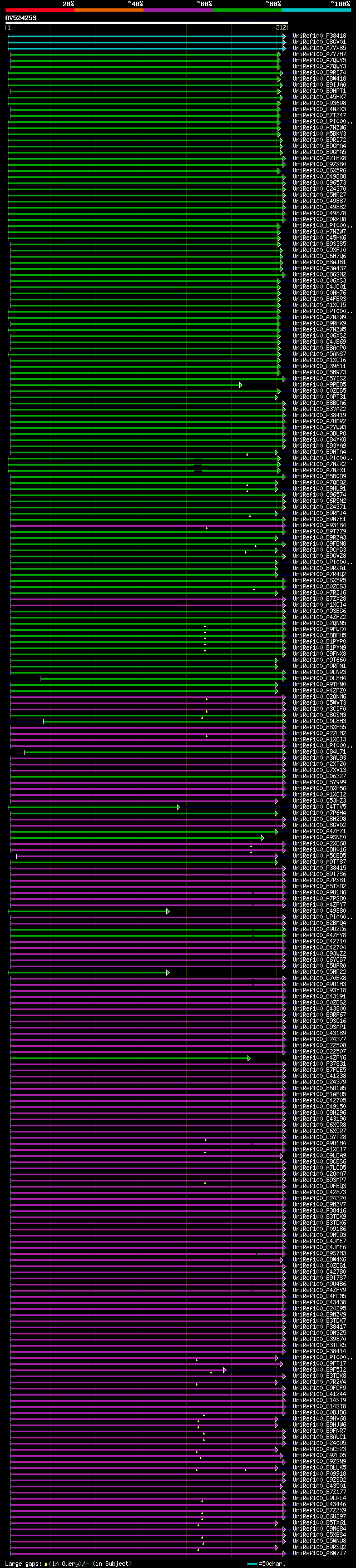This screenshot has height=1568, width=356.
Task: Click the UniRef100_O24379 label
Action: click(x=319, y=1082)
